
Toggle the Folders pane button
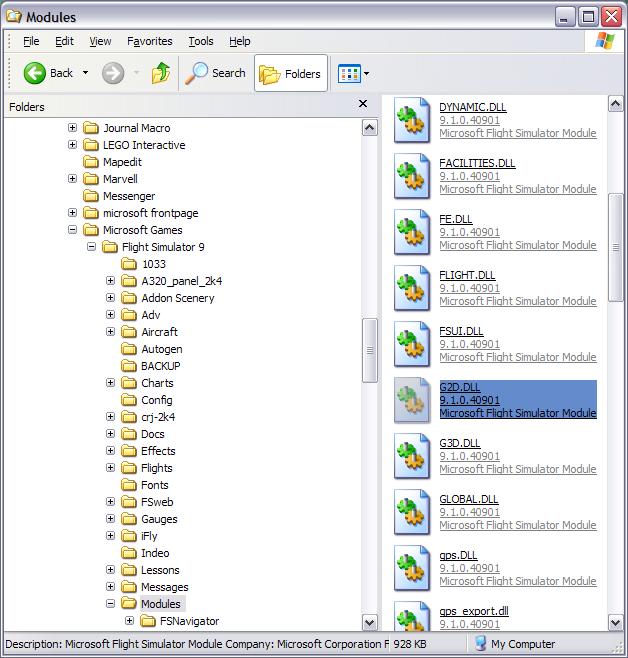click(x=291, y=73)
